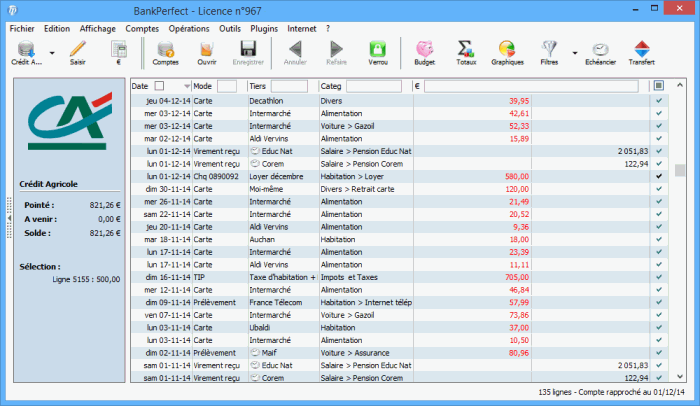Open the Comptes menu

point(142,29)
